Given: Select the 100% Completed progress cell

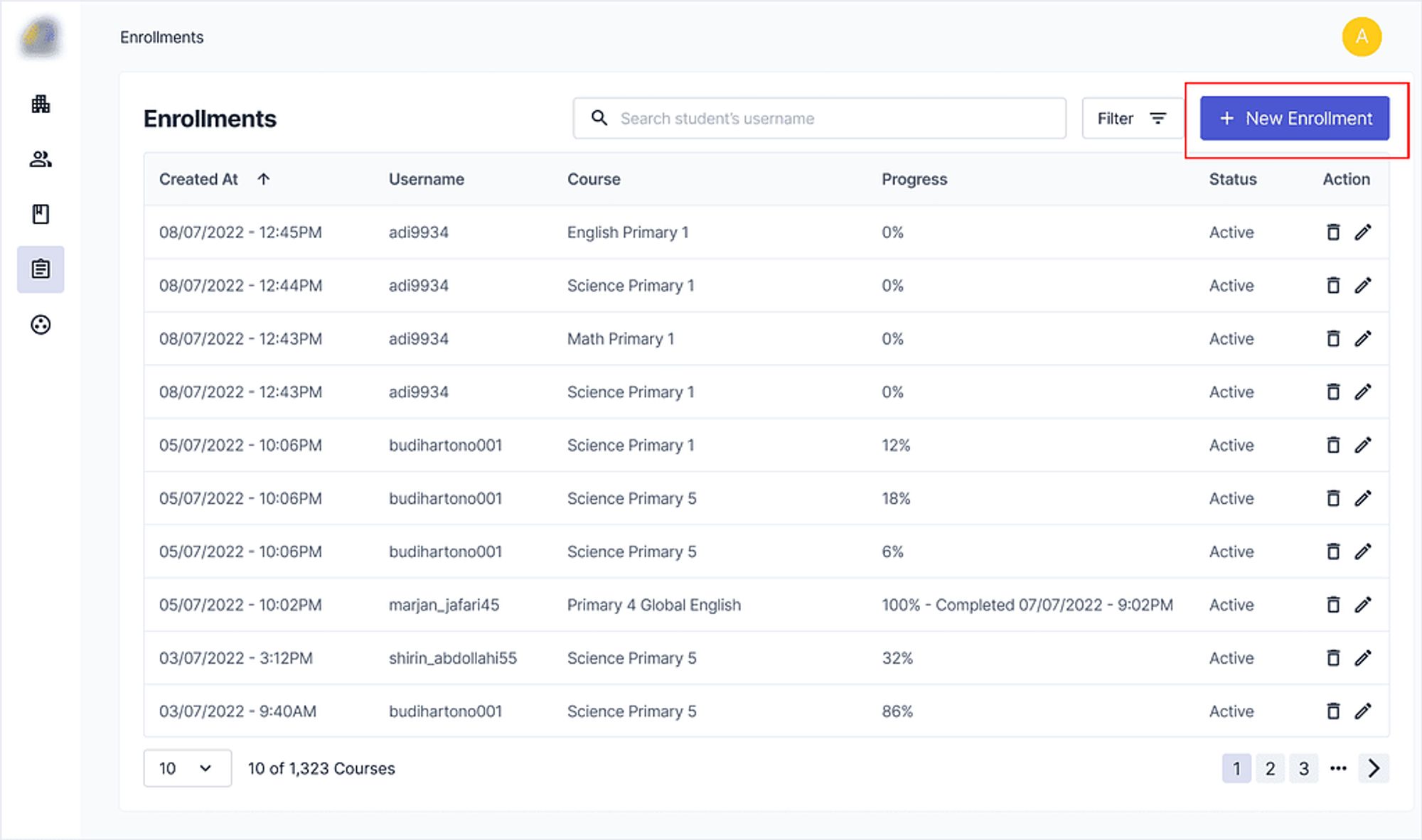Looking at the screenshot, I should [1027, 605].
